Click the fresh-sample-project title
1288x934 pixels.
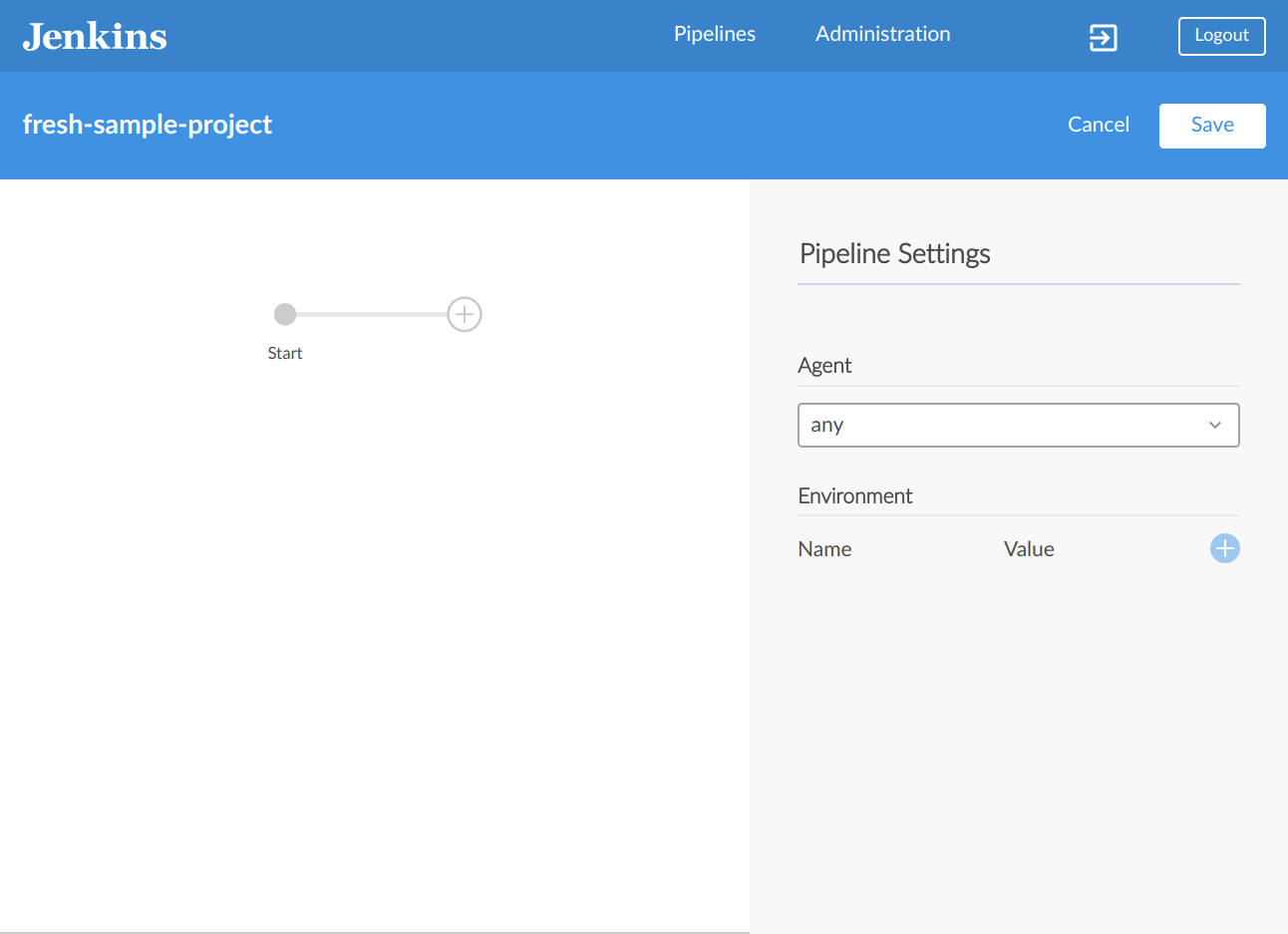(x=148, y=125)
